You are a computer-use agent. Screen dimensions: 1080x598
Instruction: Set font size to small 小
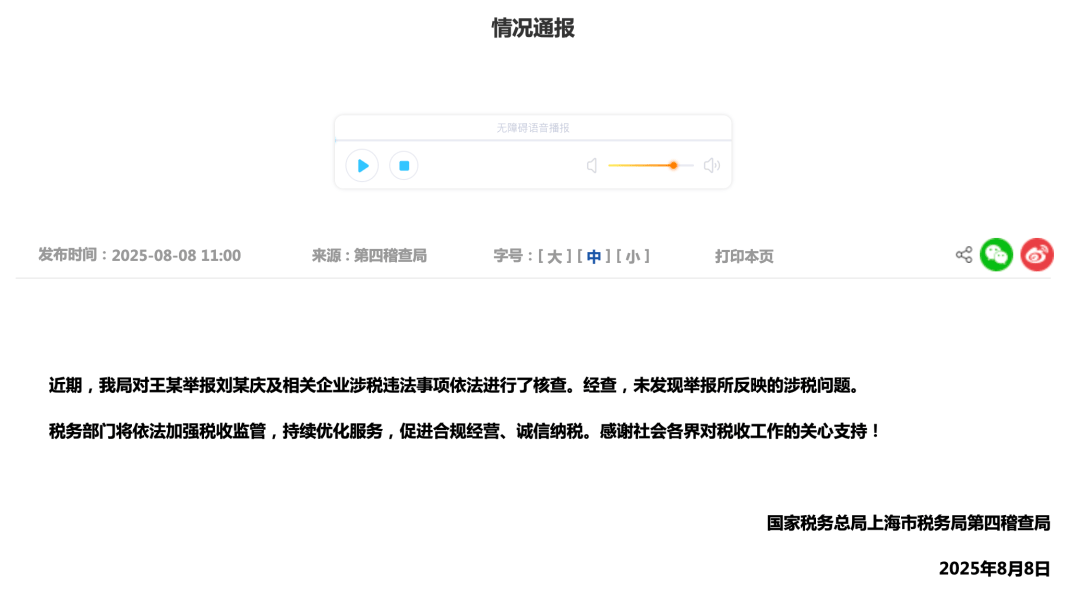(x=633, y=256)
